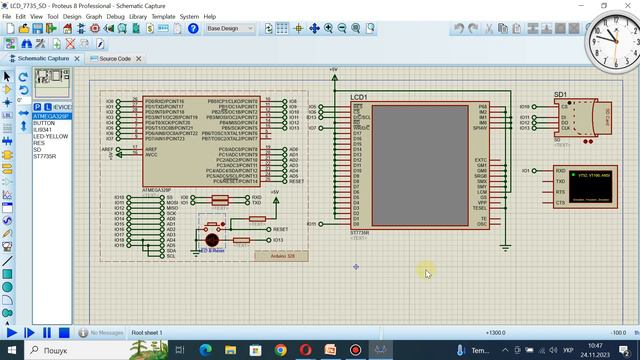Select Graph Mode chart tool
The image size is (640, 360).
tap(7, 195)
